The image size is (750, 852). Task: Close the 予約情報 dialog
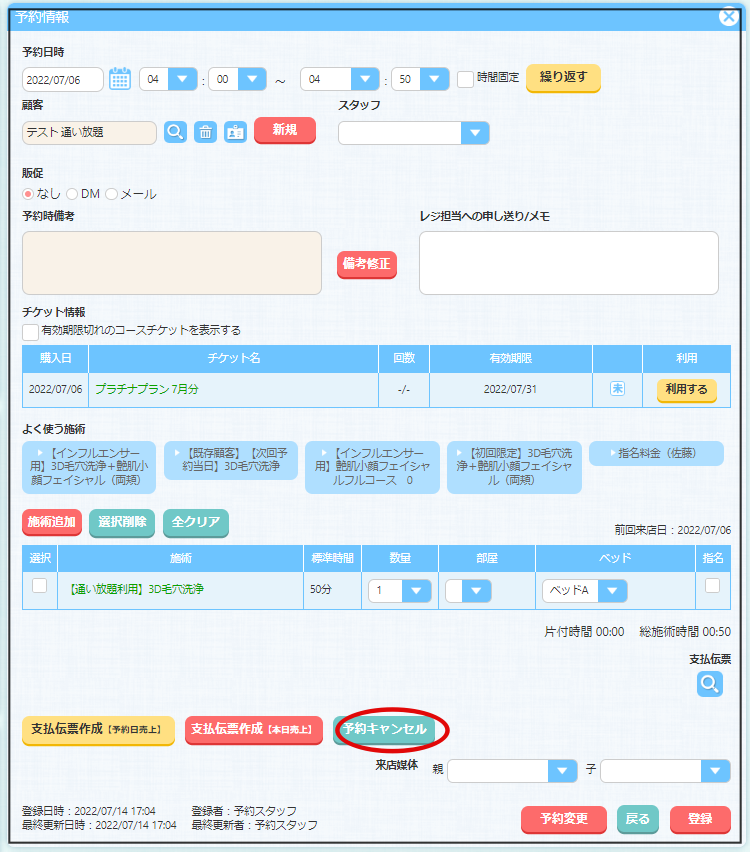click(729, 15)
